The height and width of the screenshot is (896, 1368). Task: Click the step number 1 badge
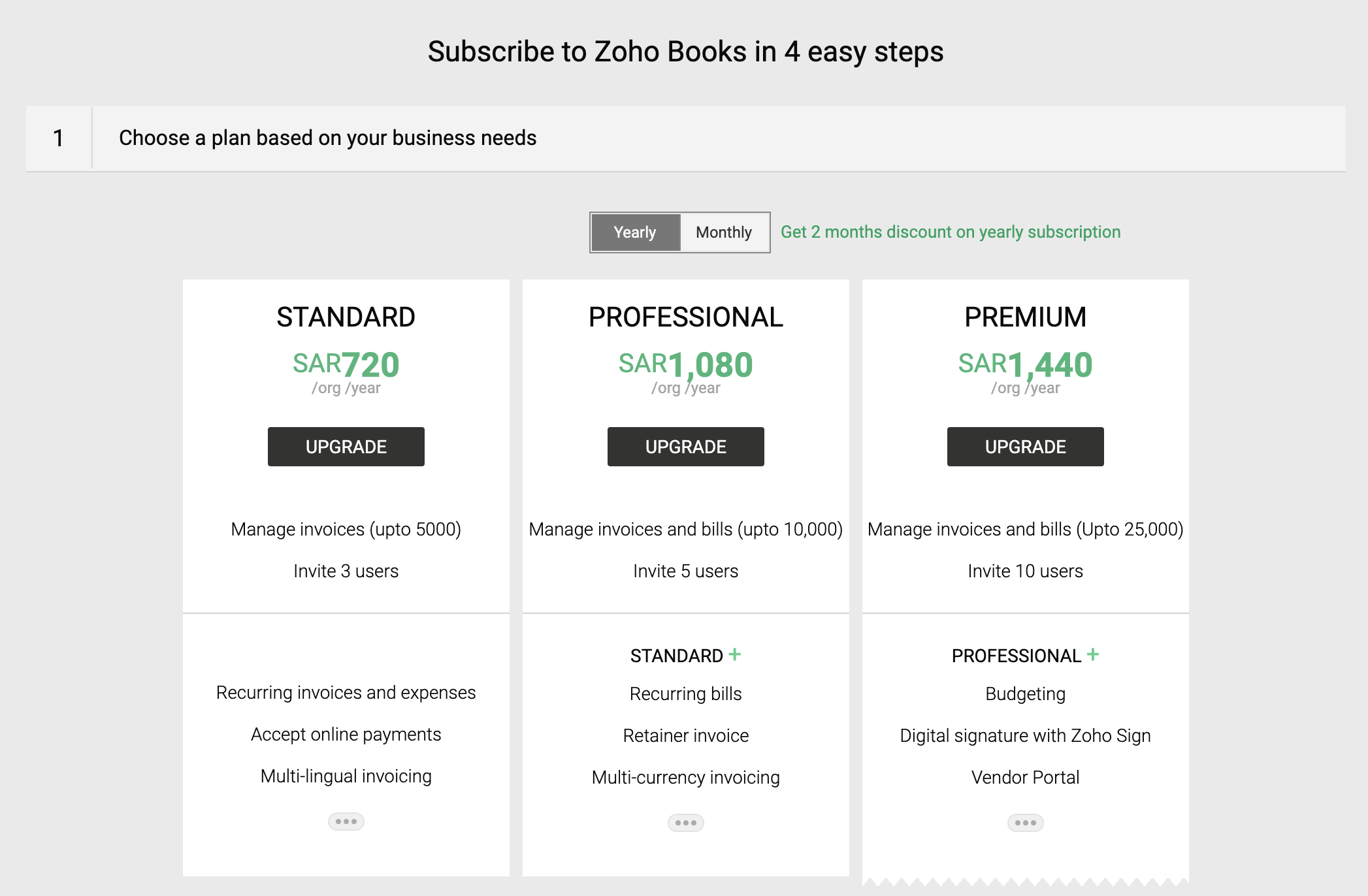pos(59,138)
